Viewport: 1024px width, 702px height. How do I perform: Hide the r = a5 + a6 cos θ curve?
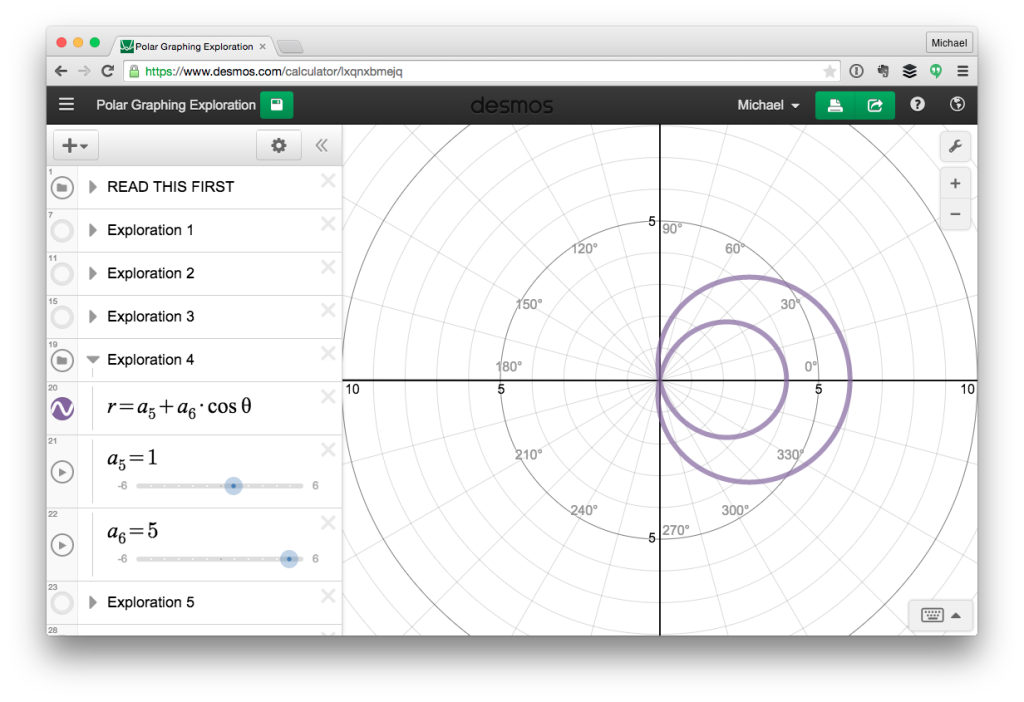click(x=61, y=407)
